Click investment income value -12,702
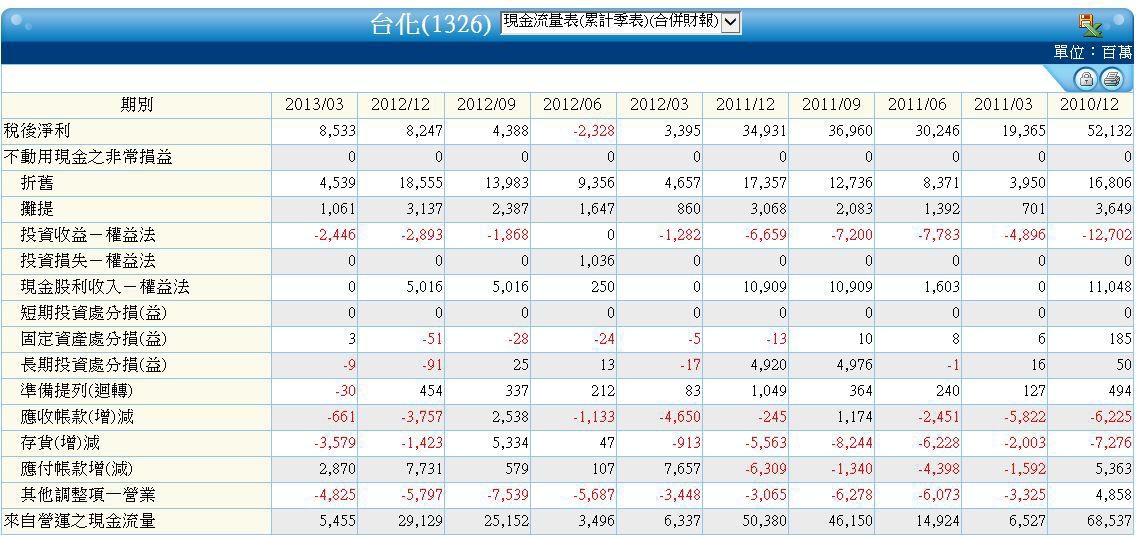This screenshot has height=535, width=1140. click(1106, 236)
